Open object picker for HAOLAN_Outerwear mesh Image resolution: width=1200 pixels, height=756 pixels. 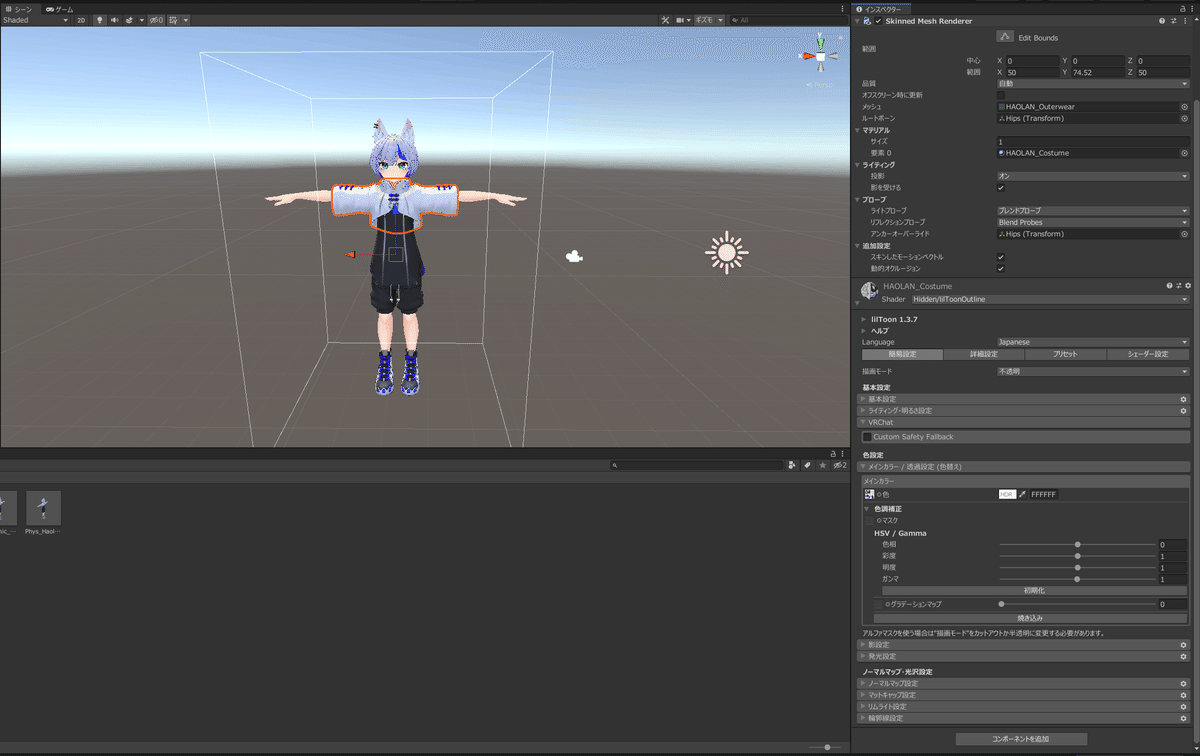(x=1185, y=106)
